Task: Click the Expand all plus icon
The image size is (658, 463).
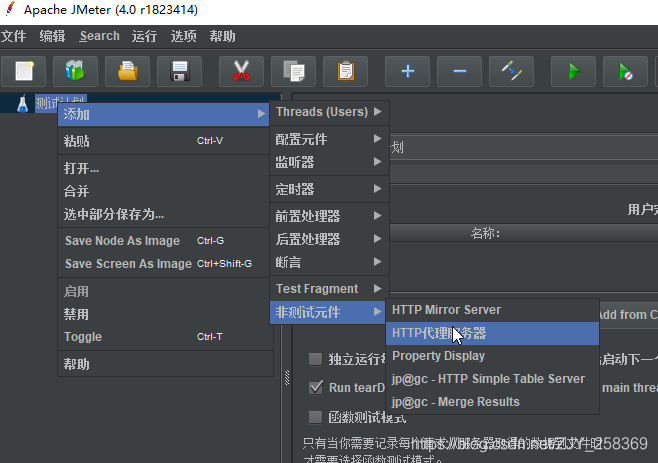Action: pos(407,71)
